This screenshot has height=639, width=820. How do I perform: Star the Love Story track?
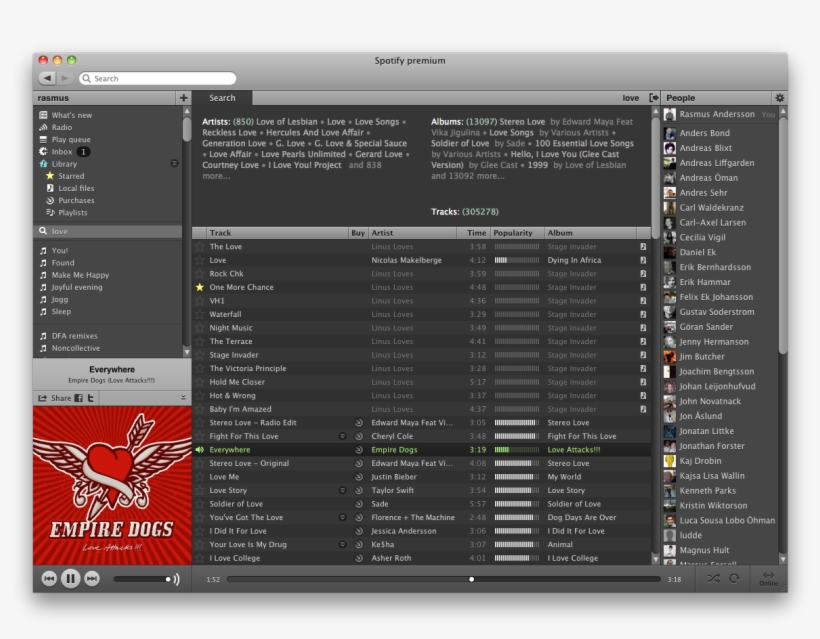click(x=199, y=490)
